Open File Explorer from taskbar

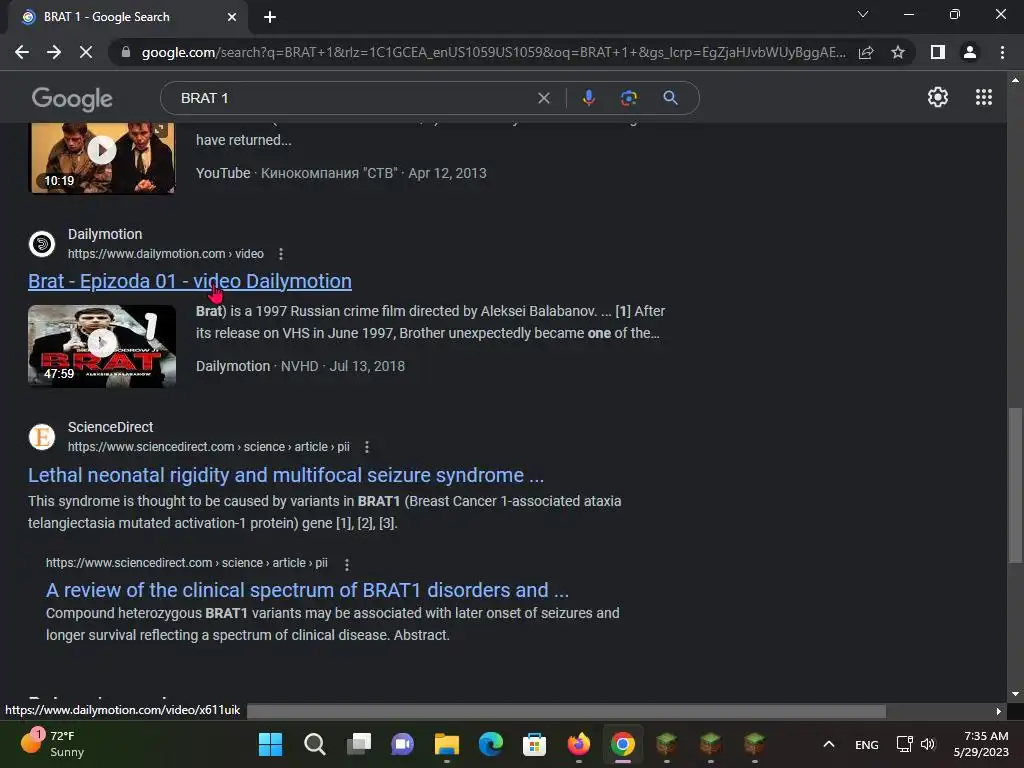[447, 744]
